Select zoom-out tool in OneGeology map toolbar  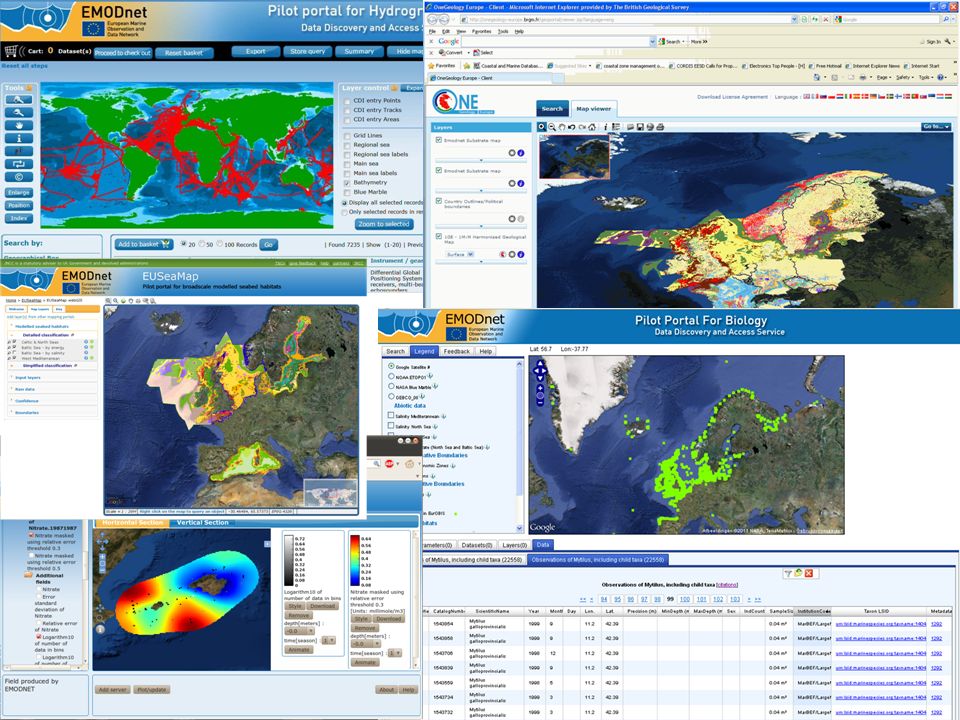tap(552, 127)
